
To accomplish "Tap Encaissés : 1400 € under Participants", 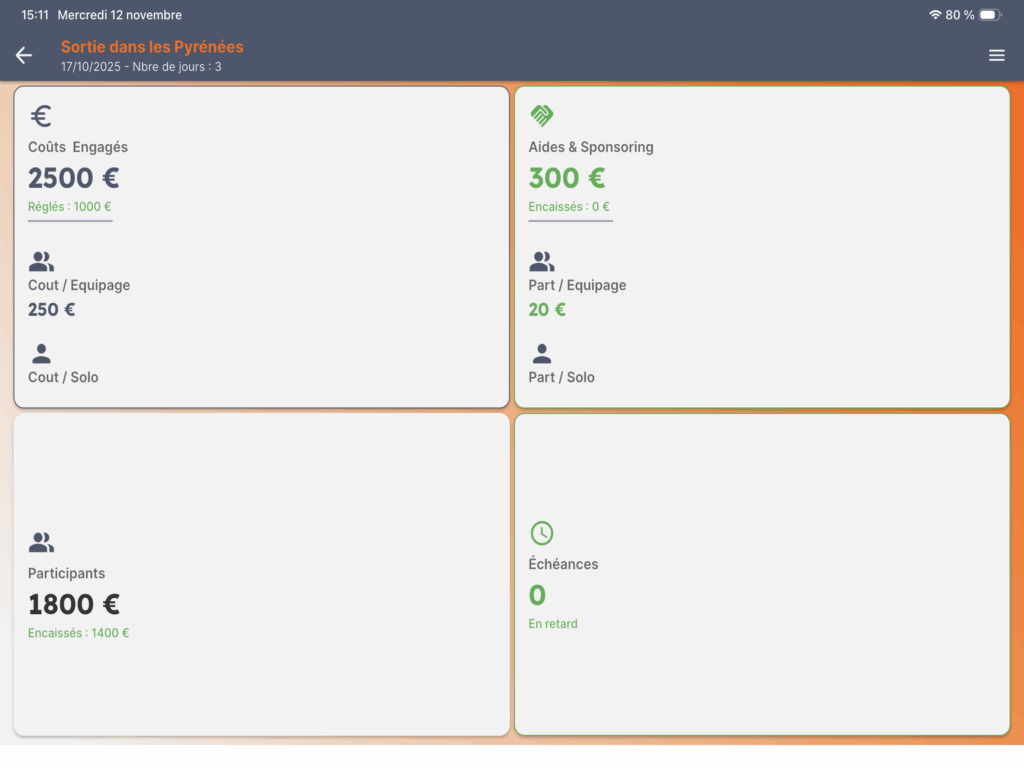I will click(x=79, y=633).
